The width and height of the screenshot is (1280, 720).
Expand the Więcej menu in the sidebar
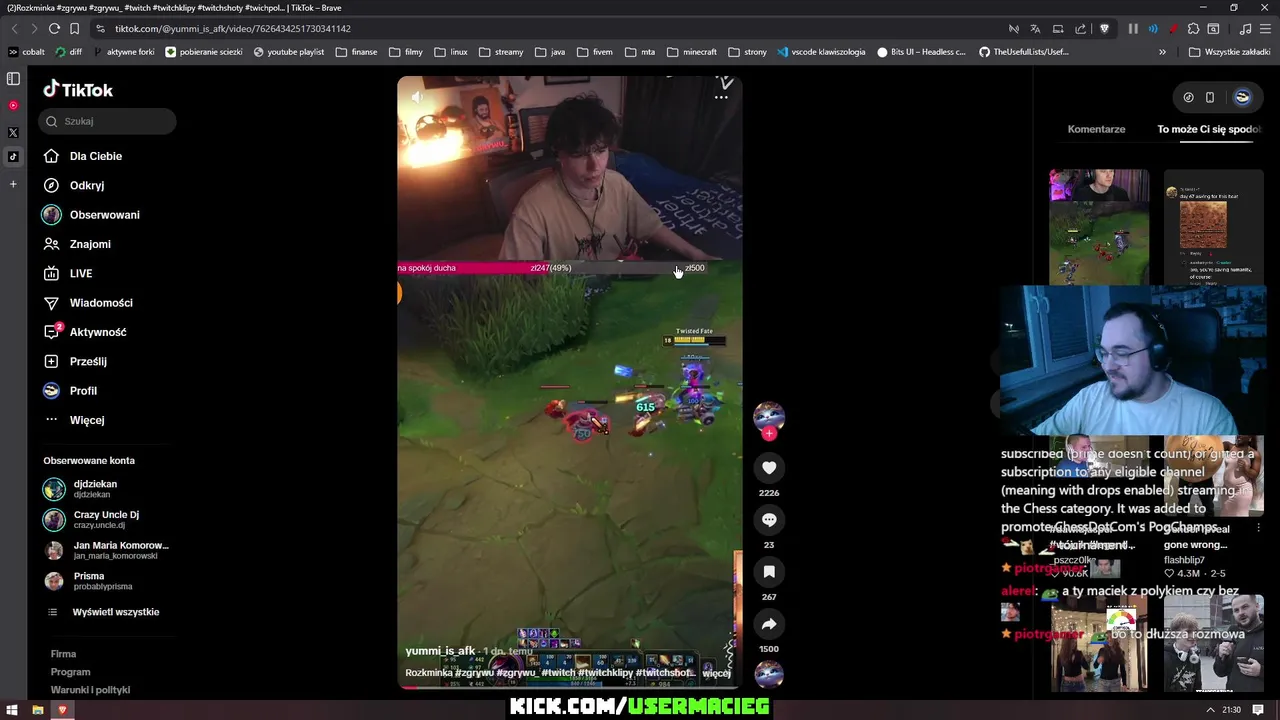74,420
